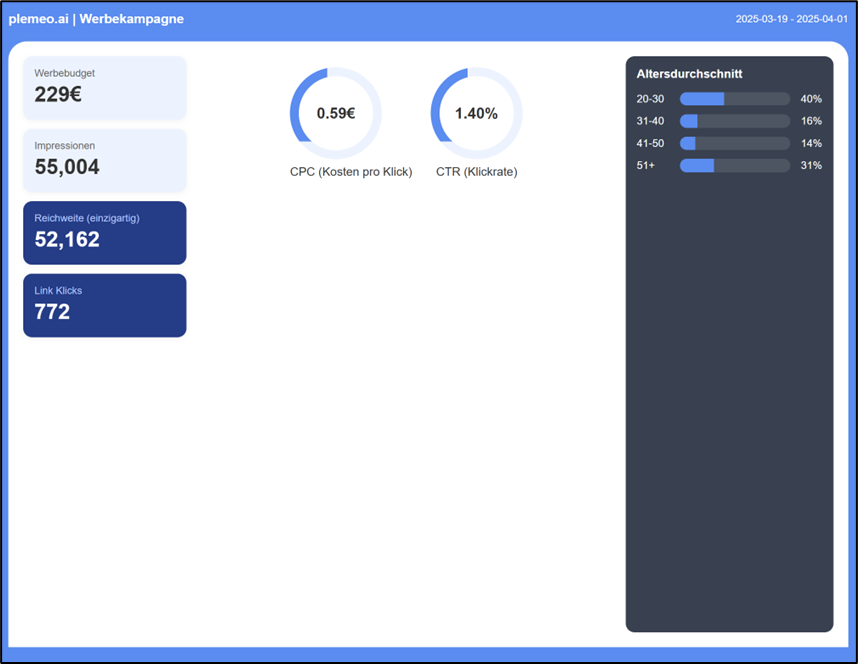Click the 41-50 age progress bar
The image size is (858, 664).
pos(733,143)
